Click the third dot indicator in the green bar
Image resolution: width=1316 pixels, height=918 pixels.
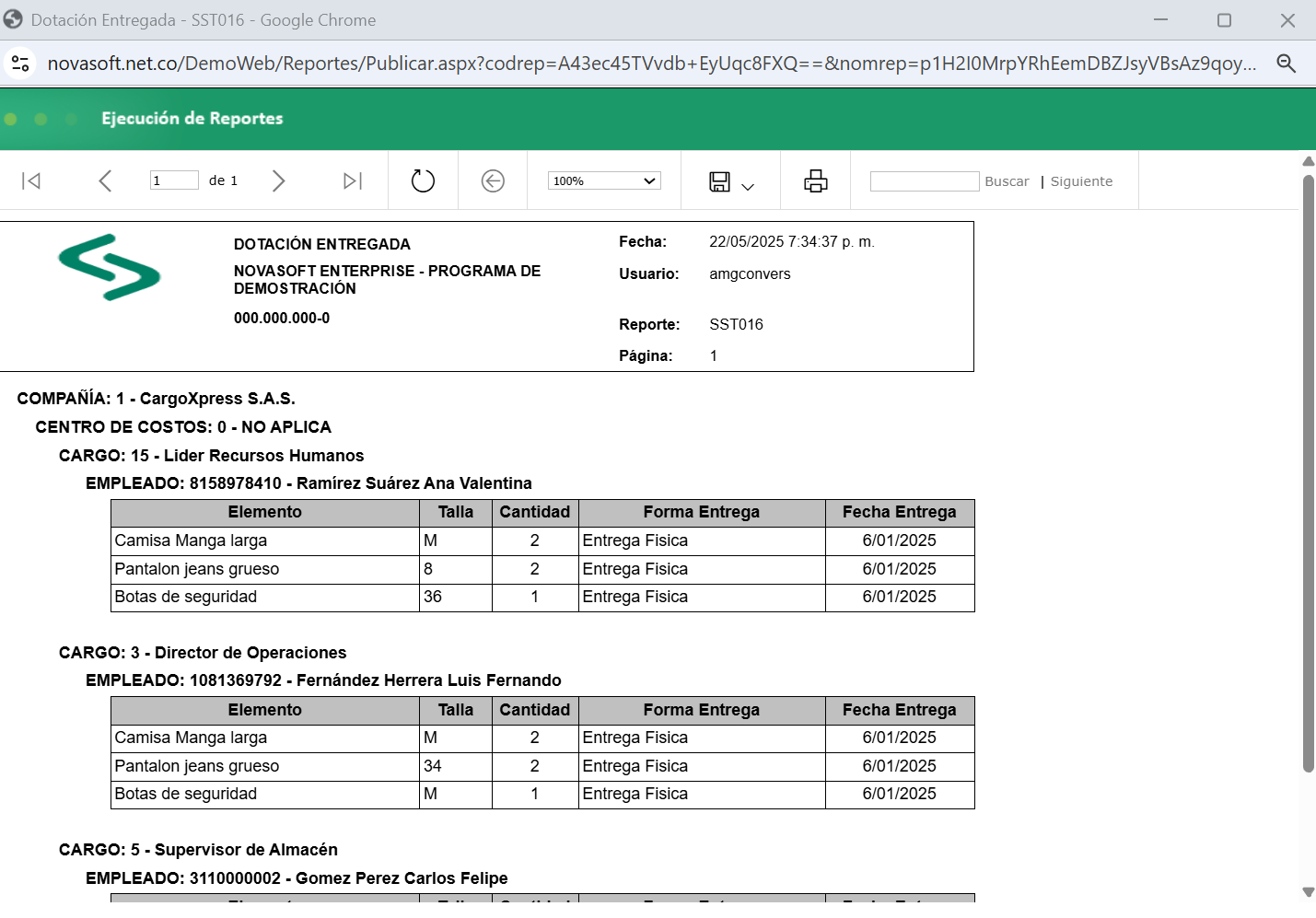tap(70, 118)
